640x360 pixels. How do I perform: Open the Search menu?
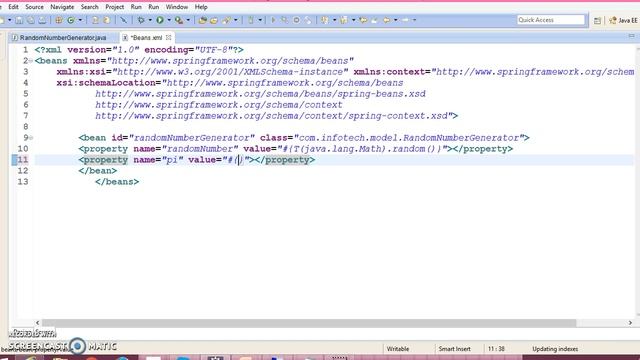89,7
